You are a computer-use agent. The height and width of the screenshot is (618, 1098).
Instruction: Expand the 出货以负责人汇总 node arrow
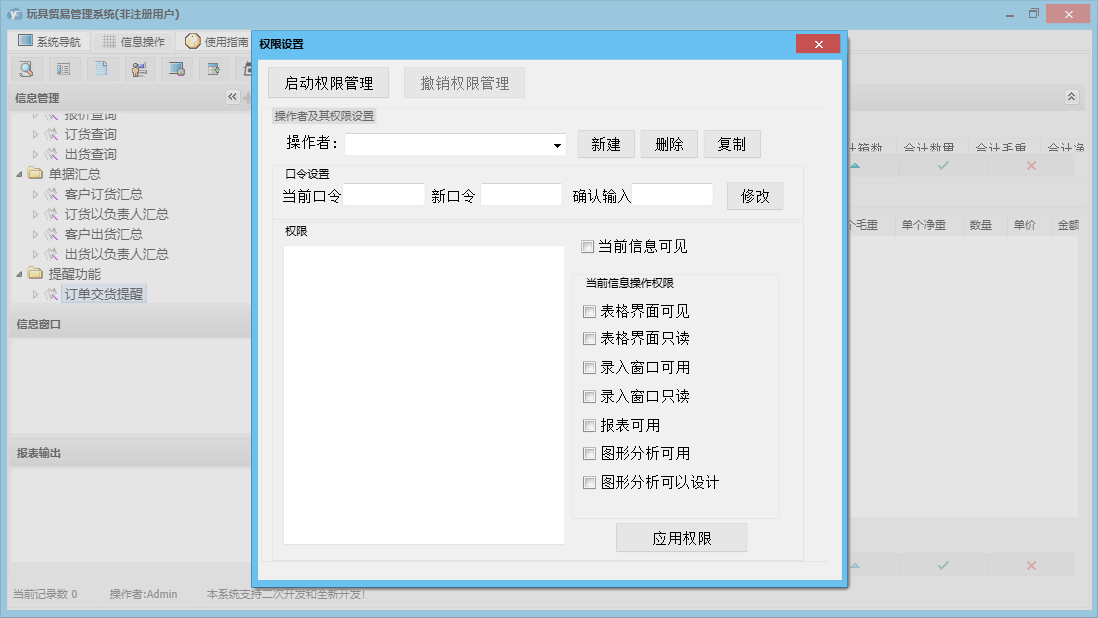pos(35,254)
